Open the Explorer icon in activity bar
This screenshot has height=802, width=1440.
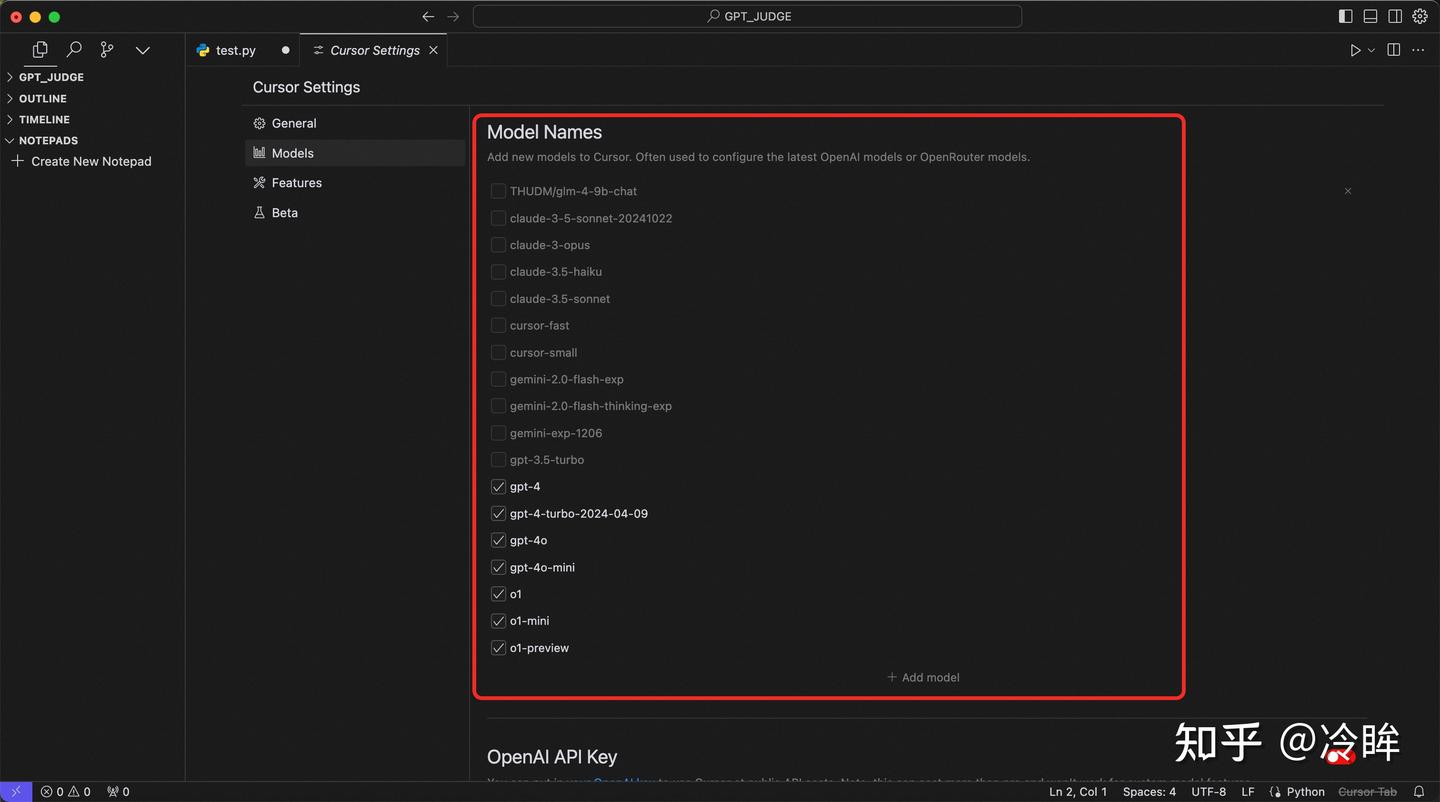tap(39, 49)
